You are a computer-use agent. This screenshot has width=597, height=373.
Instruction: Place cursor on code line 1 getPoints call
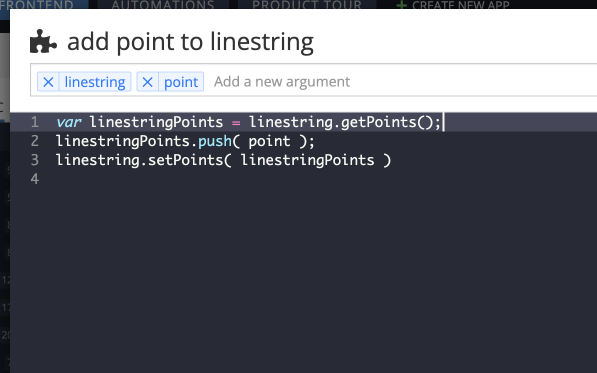pyautogui.click(x=386, y=122)
